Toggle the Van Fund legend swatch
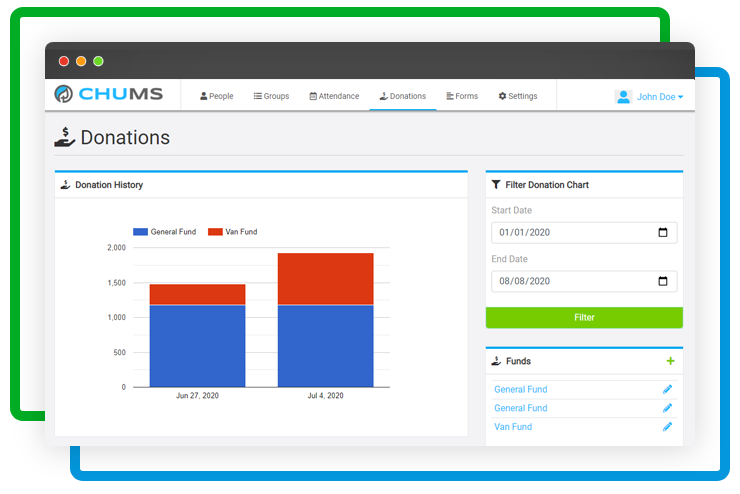 pos(215,232)
